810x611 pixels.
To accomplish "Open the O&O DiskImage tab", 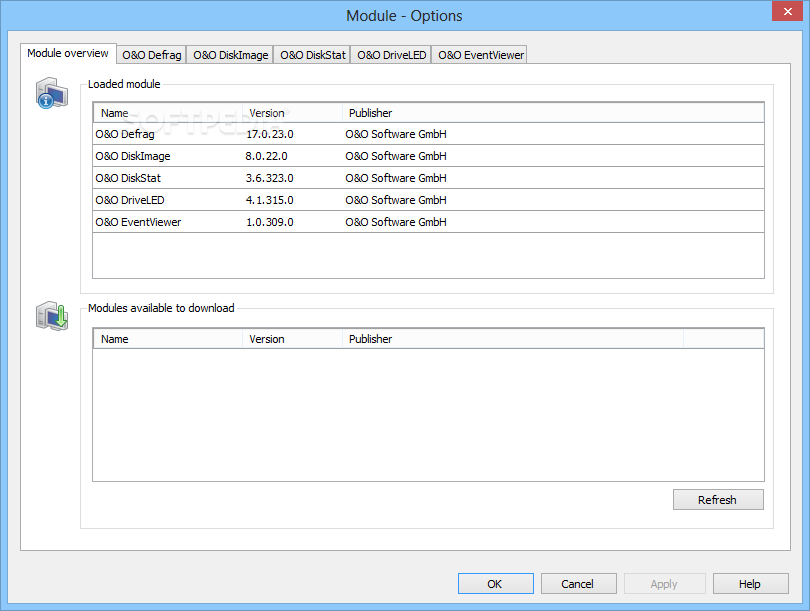I will tap(230, 55).
